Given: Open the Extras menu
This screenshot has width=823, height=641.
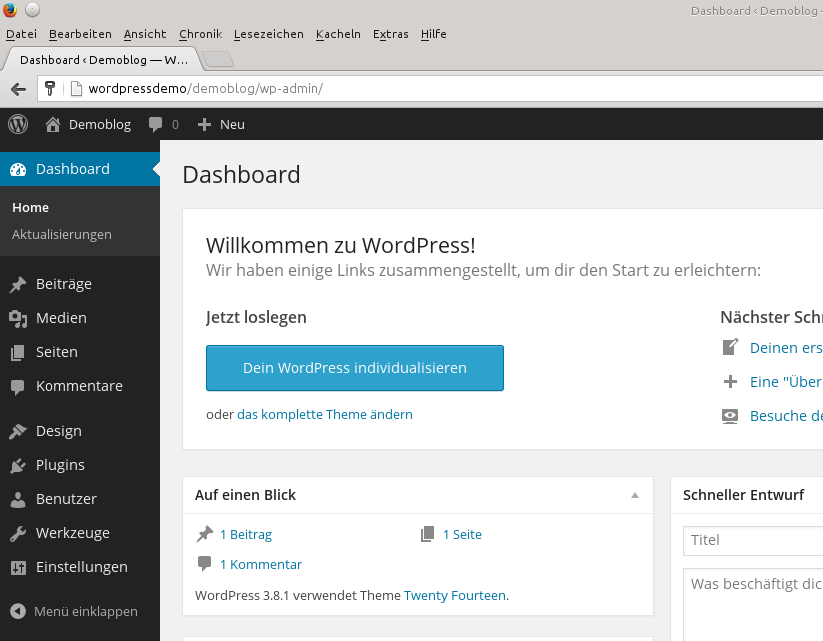Looking at the screenshot, I should pyautogui.click(x=391, y=34).
